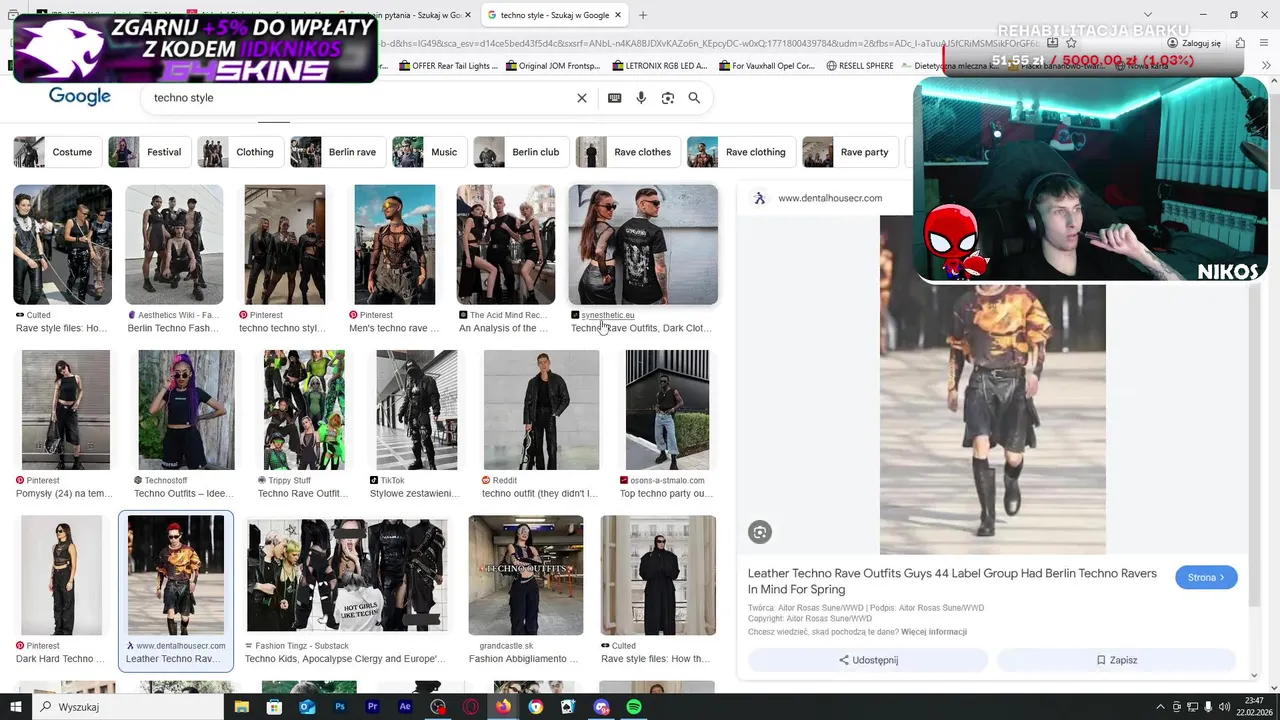1280x720 pixels.
Task: Filter images by Costume chip
Action: 59,152
